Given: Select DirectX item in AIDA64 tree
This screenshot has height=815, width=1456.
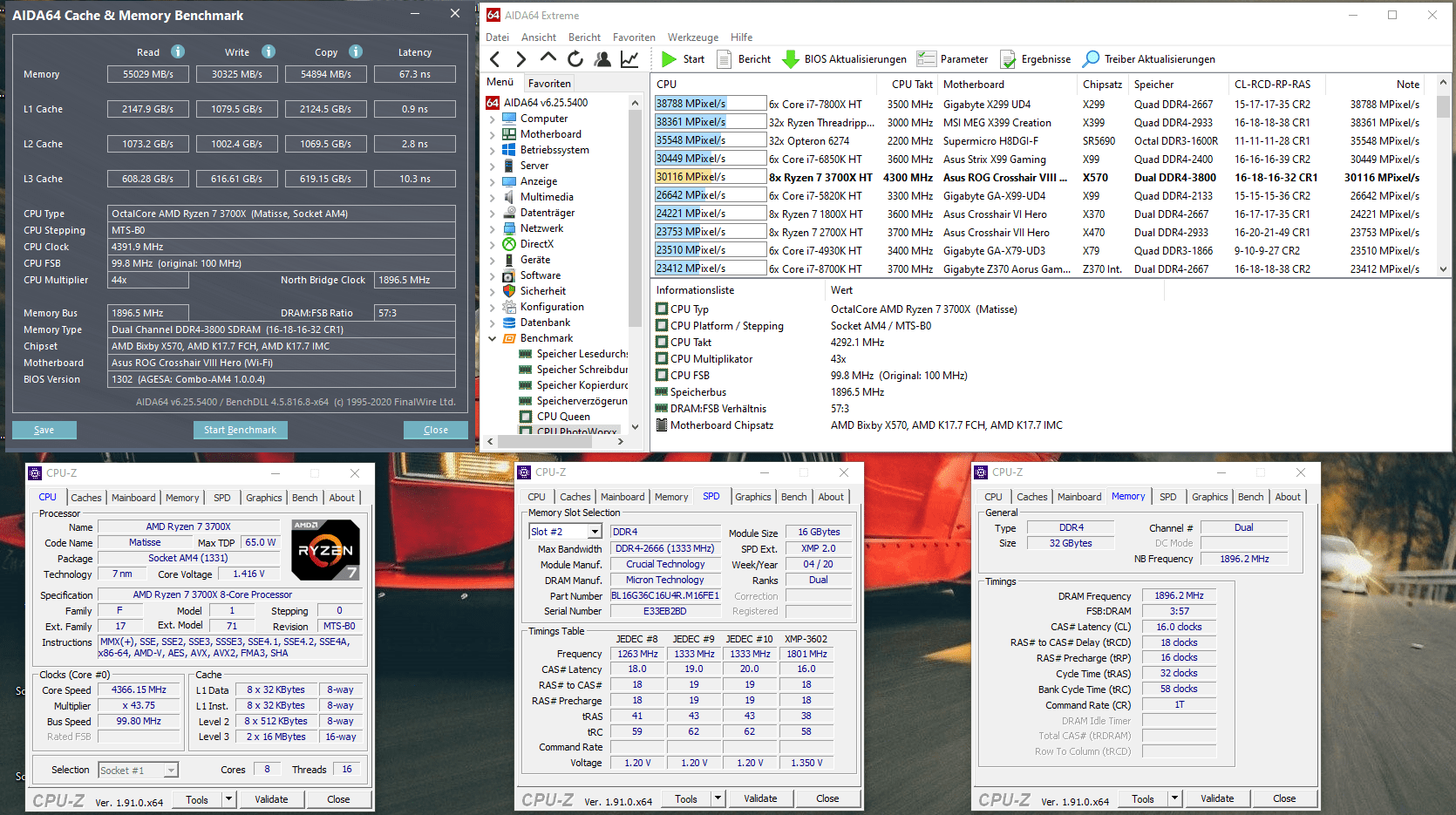Looking at the screenshot, I should tap(536, 244).
